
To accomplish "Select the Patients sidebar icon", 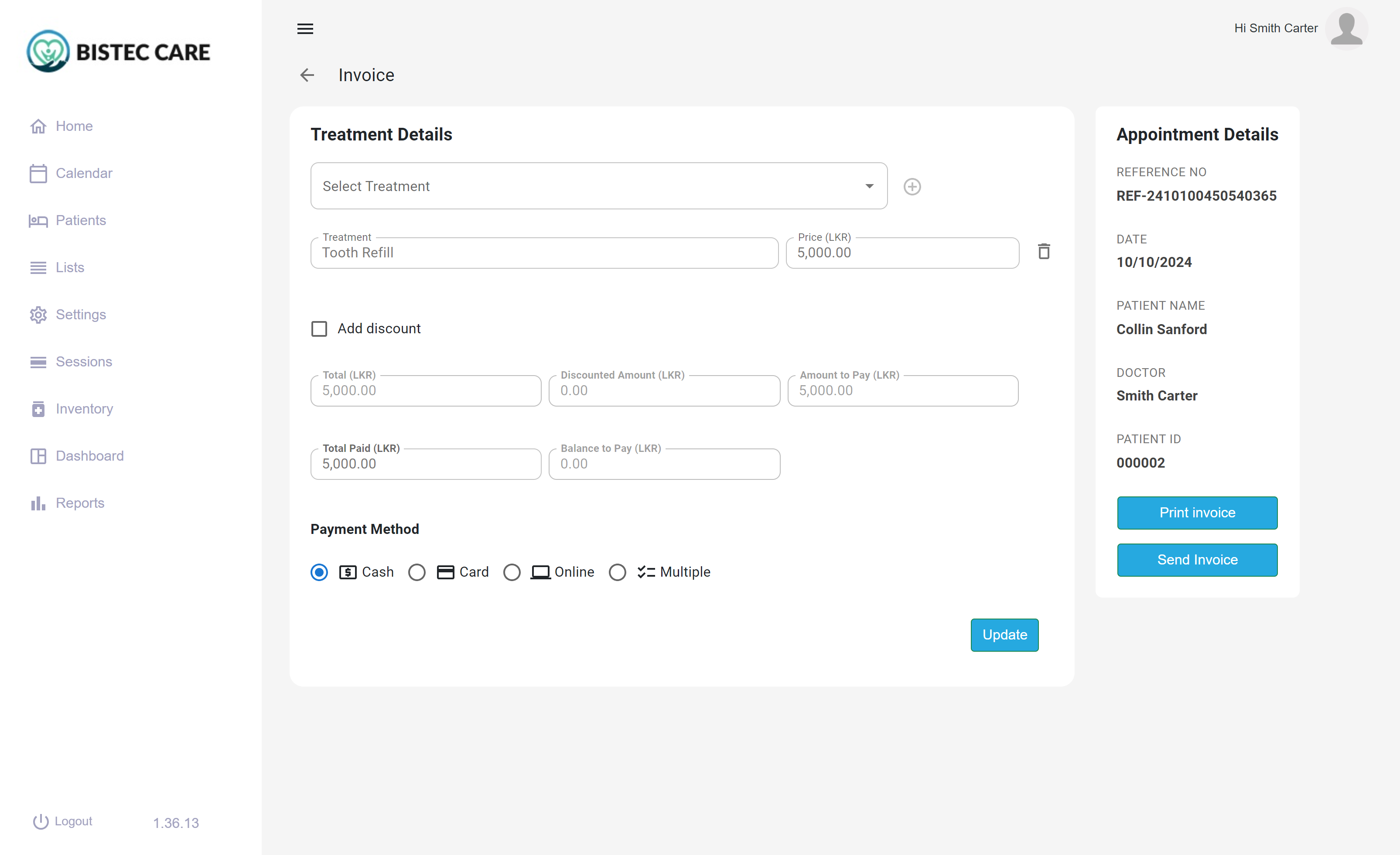I will [38, 221].
